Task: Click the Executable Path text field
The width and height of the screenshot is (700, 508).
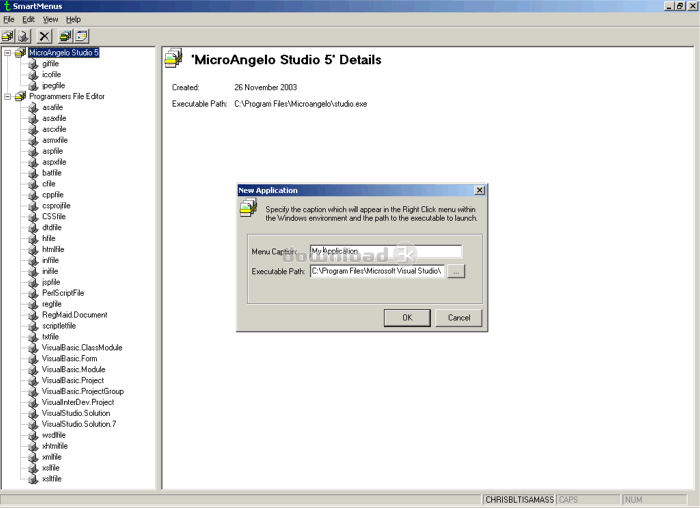Action: pyautogui.click(x=378, y=271)
